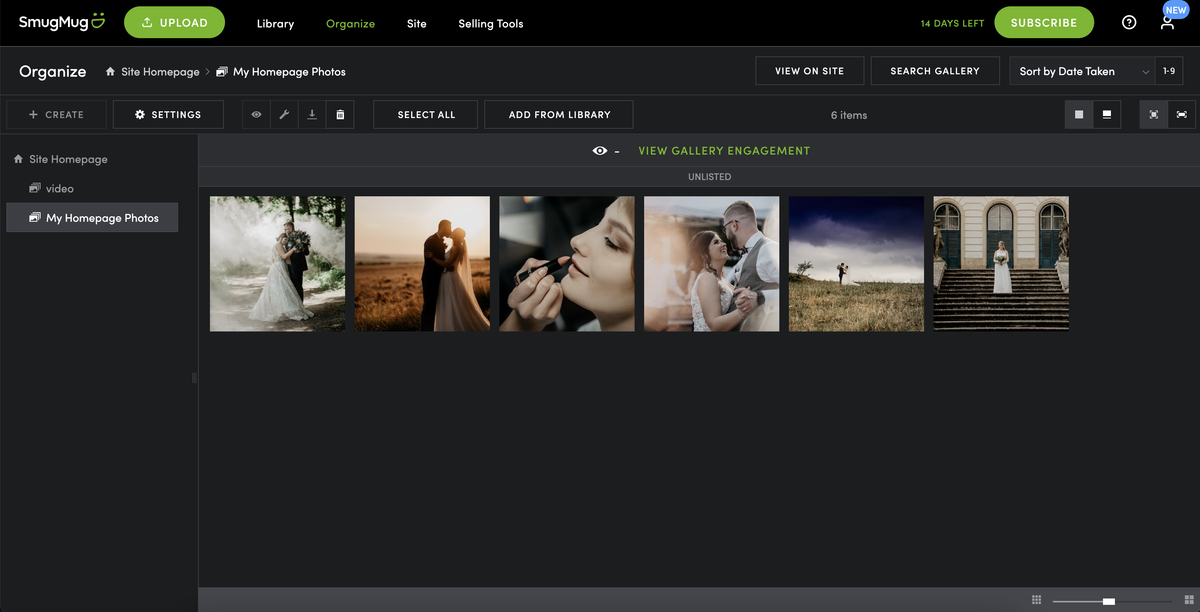Select the video gallery in the sidebar

(60, 188)
